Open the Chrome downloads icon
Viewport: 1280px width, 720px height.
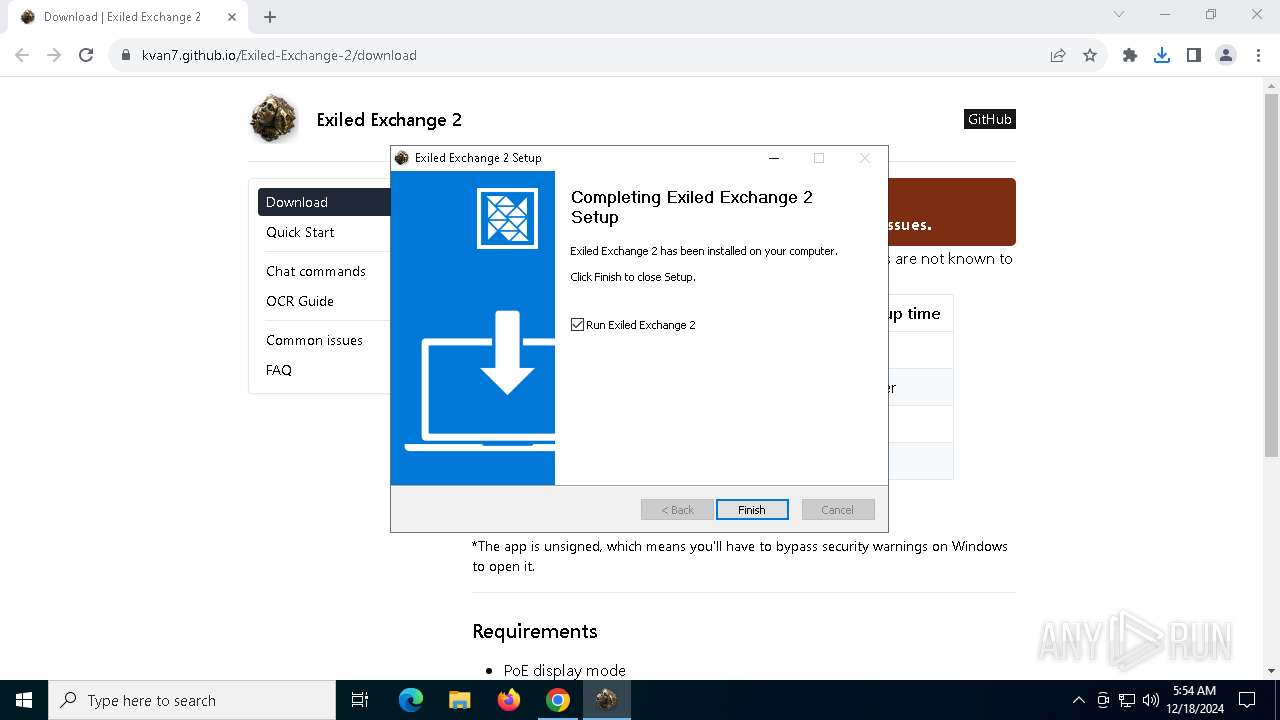[1162, 55]
